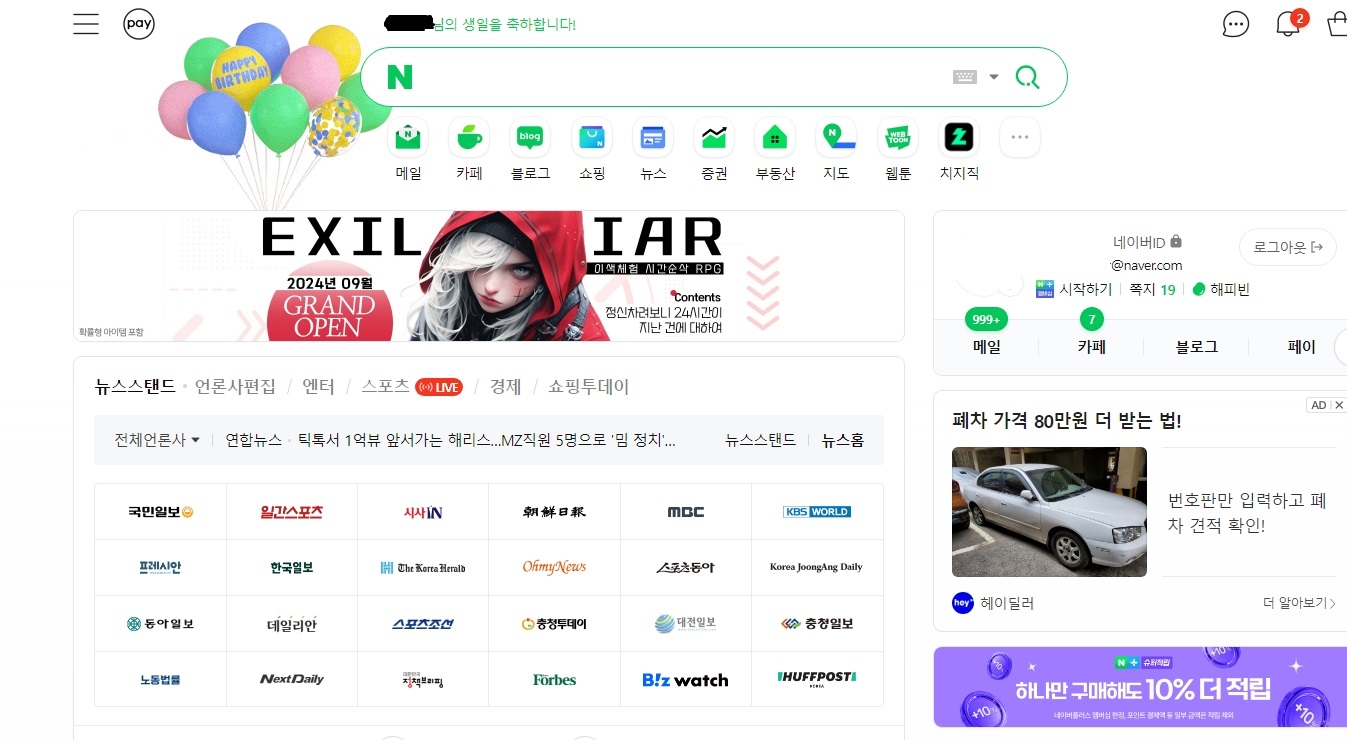Expand the 전체언론사 dropdown
Screen dimensions: 1347x740
[x=157, y=440]
